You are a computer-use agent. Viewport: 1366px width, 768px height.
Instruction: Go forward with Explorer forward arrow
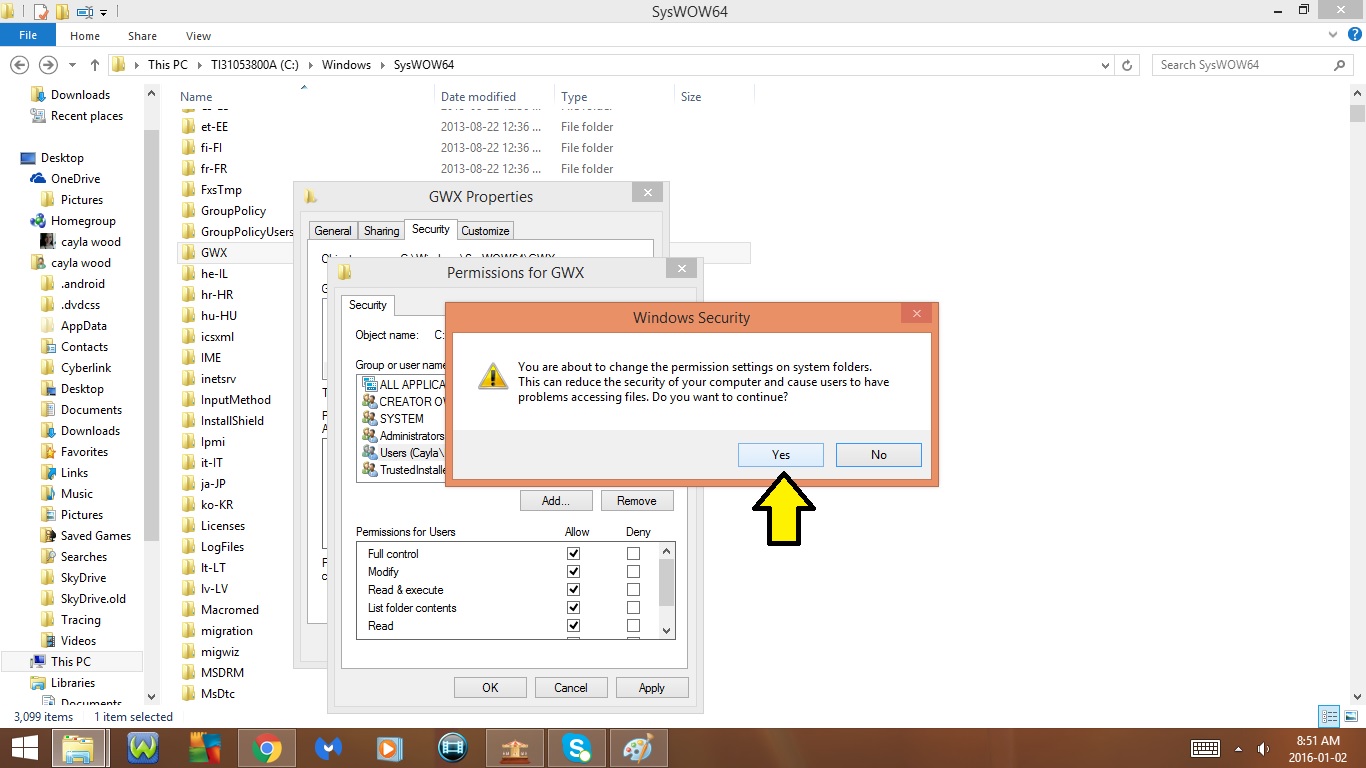click(47, 65)
